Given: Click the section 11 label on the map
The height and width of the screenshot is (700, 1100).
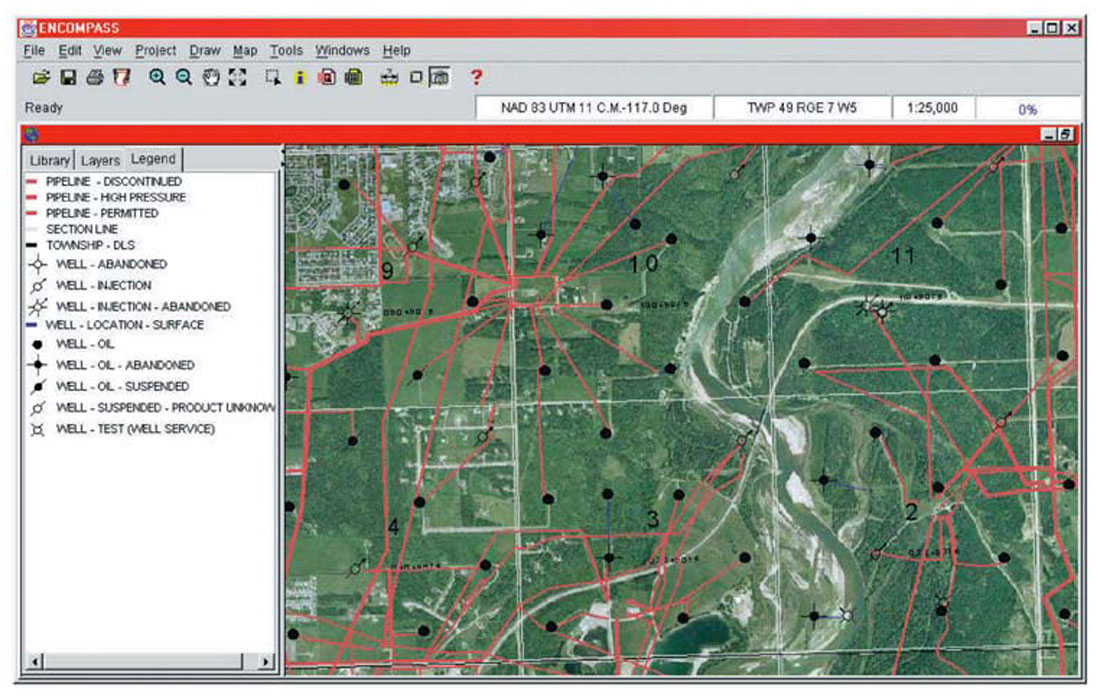Looking at the screenshot, I should point(903,255).
